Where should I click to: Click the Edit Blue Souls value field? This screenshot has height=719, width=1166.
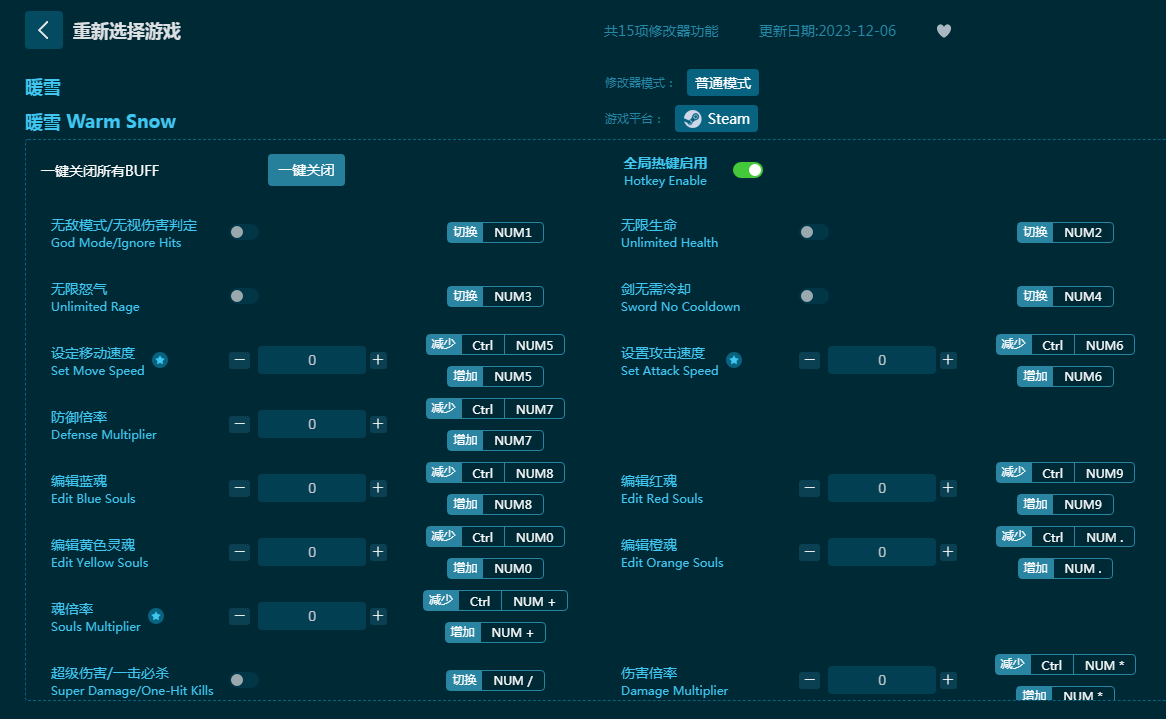click(312, 488)
